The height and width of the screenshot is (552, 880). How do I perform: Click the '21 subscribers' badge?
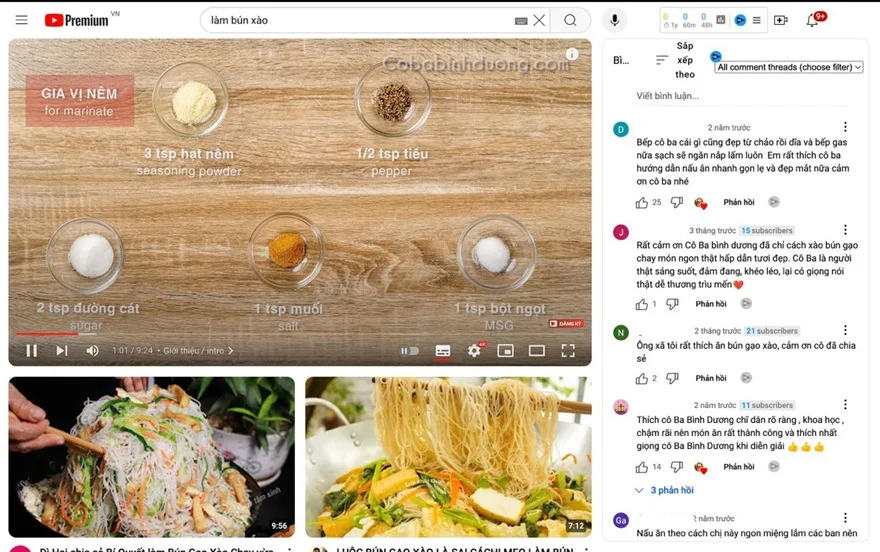[x=772, y=331]
